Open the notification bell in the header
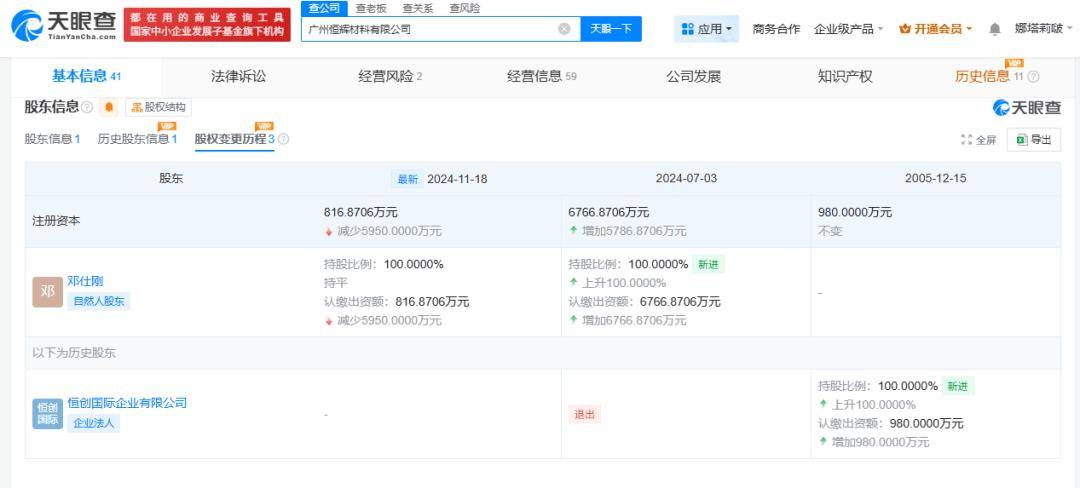The height and width of the screenshot is (488, 1080). (x=995, y=29)
